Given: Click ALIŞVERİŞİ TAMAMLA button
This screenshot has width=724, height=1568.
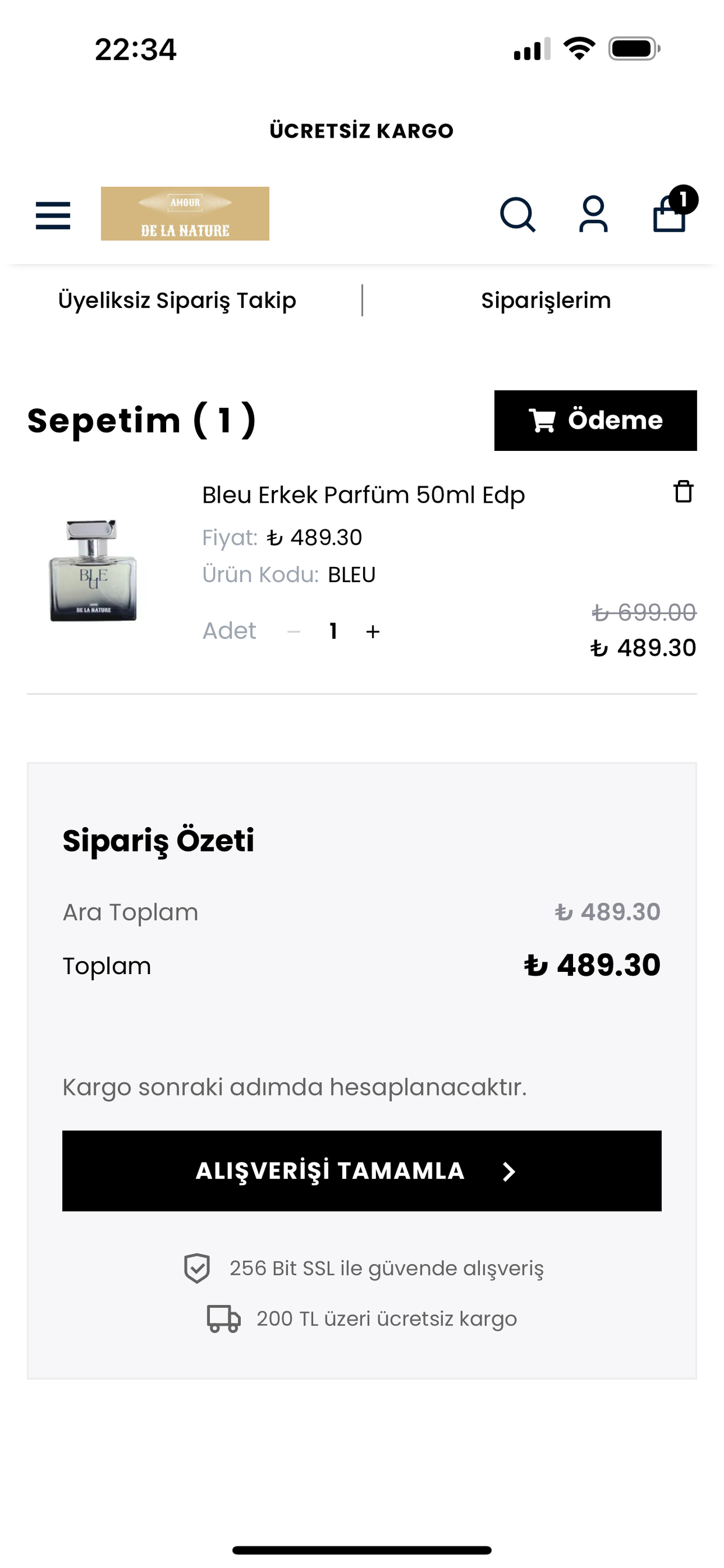Looking at the screenshot, I should 362,1171.
